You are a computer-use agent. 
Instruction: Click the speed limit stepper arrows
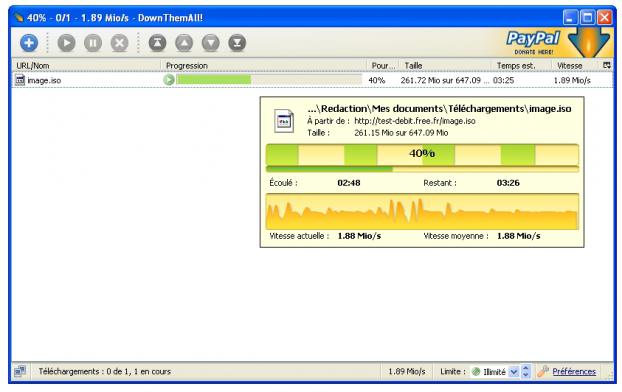point(526,371)
